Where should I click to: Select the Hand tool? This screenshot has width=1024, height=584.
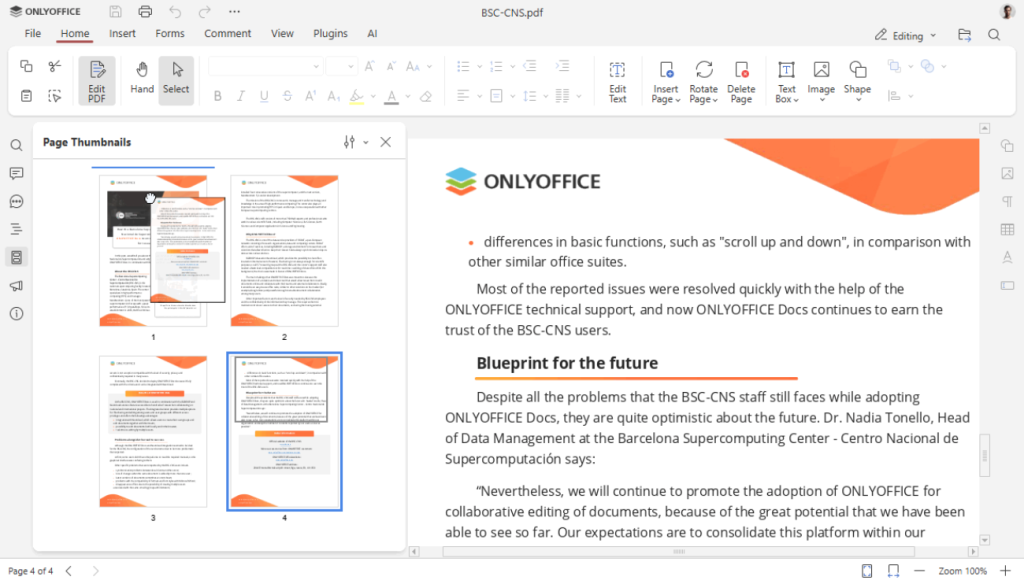coord(141,80)
